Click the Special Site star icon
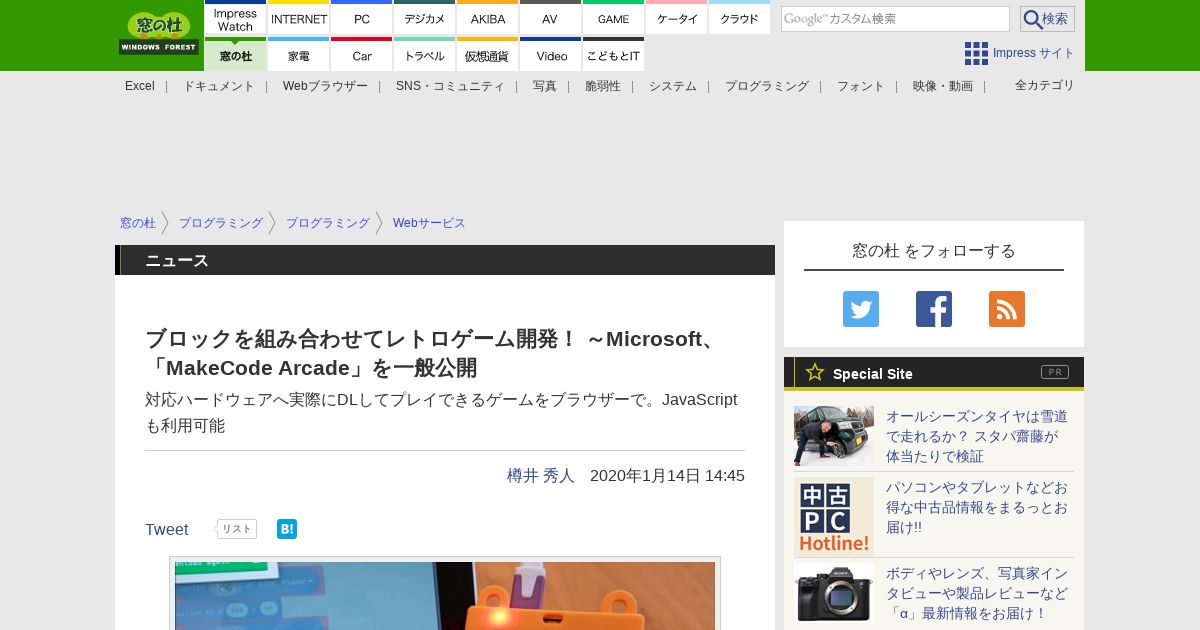The width and height of the screenshot is (1200, 630). coord(815,372)
